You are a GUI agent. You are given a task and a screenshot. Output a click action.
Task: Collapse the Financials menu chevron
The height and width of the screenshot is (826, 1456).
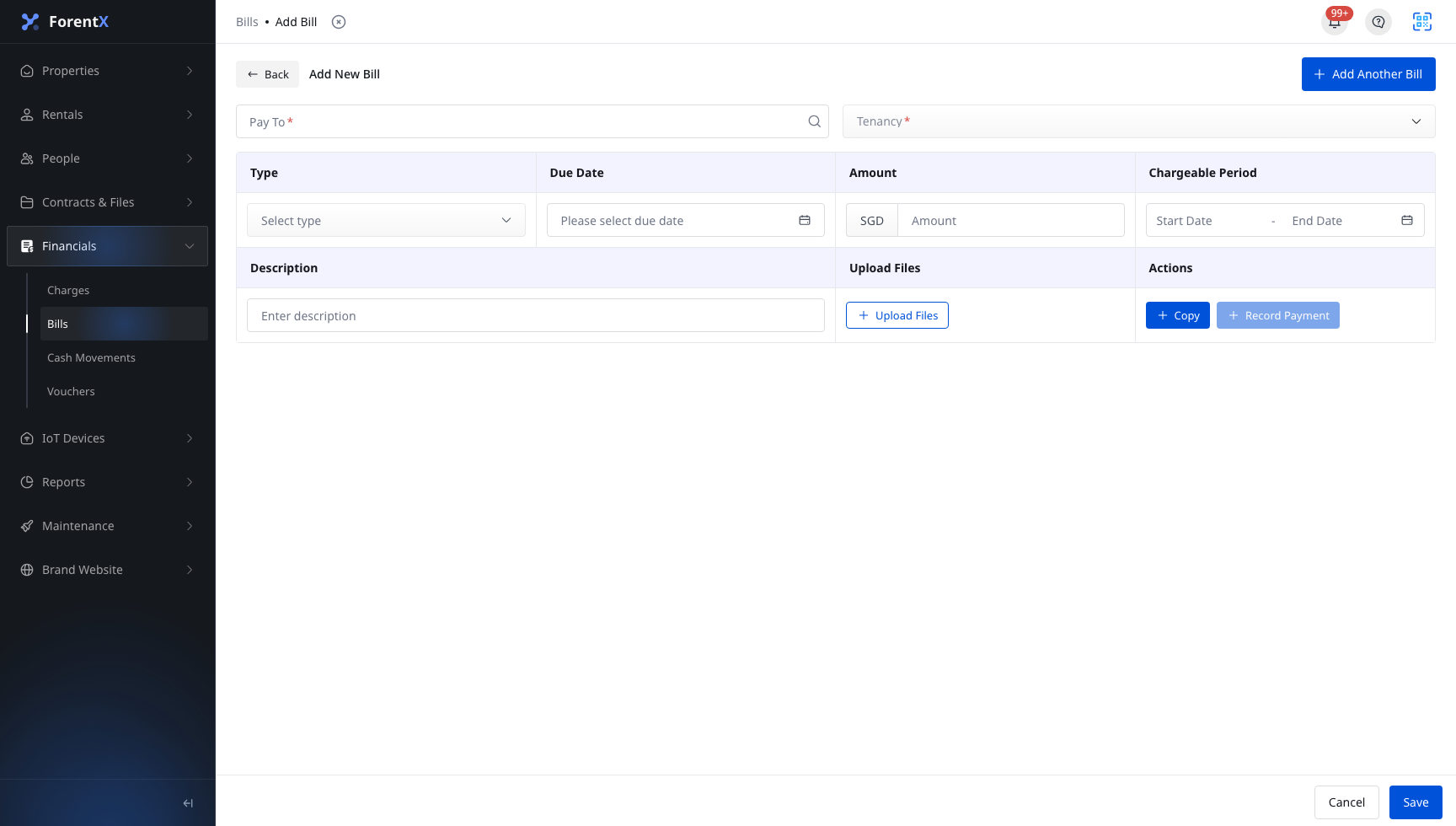(190, 246)
